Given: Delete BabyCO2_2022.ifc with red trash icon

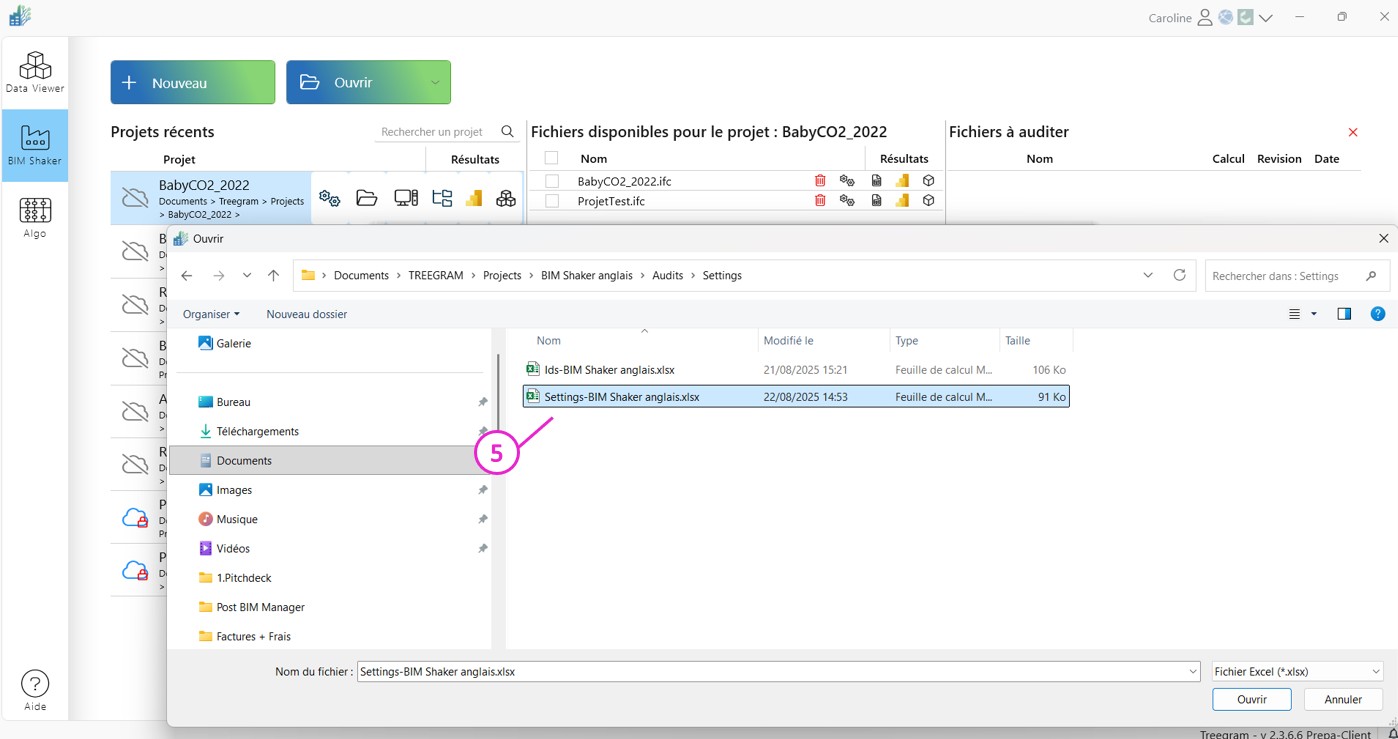Looking at the screenshot, I should coord(820,181).
